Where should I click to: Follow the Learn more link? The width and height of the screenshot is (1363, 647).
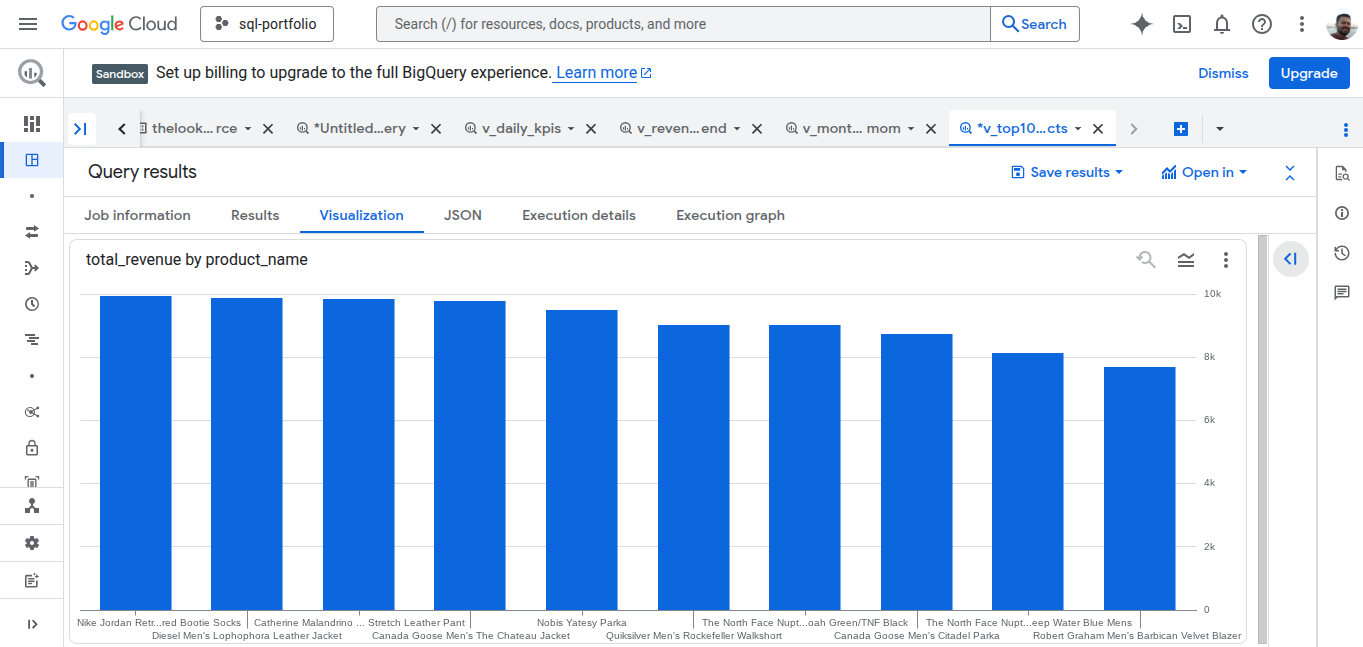click(595, 72)
